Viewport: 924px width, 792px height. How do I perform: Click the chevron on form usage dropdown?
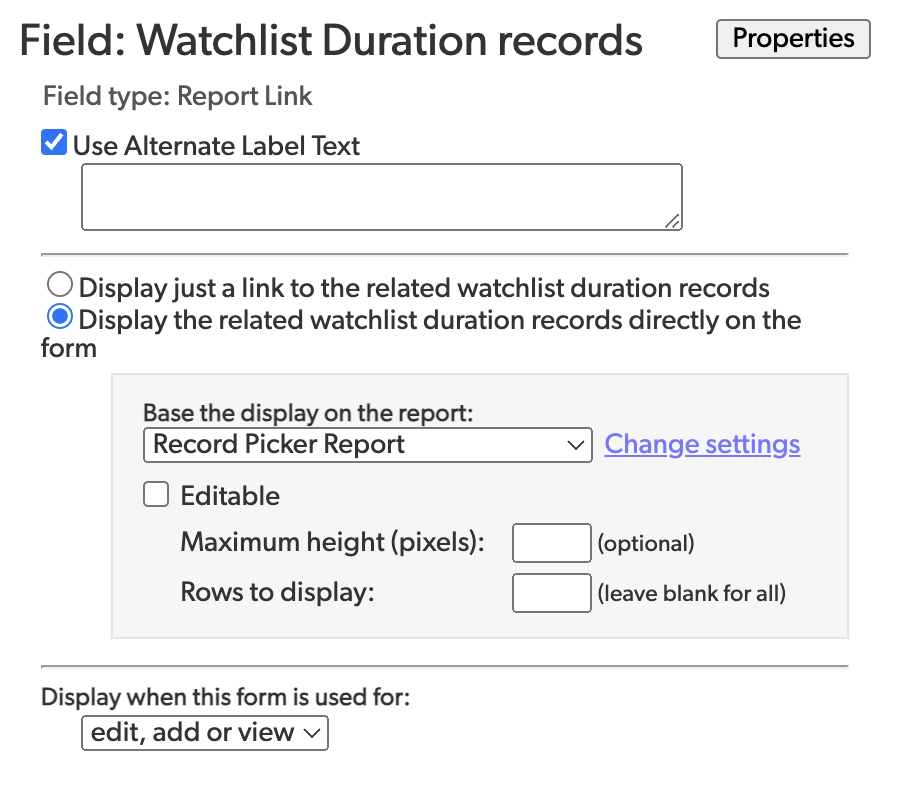311,733
